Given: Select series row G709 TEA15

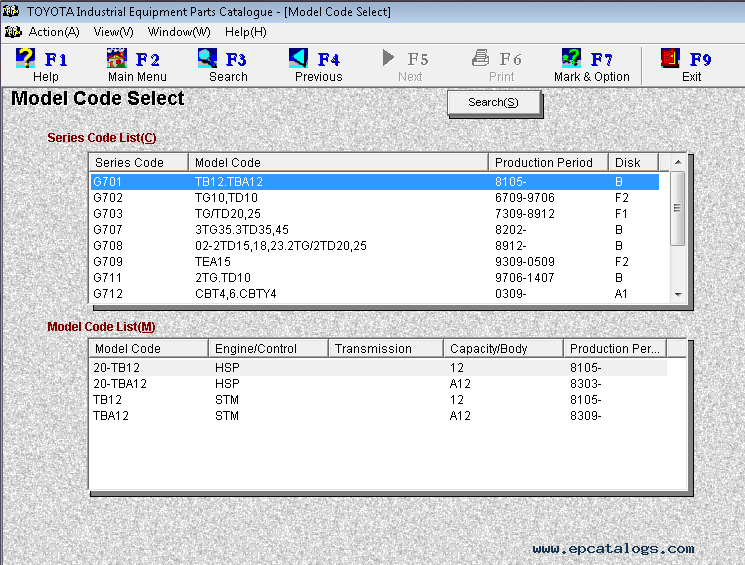Looking at the screenshot, I should tap(375, 262).
